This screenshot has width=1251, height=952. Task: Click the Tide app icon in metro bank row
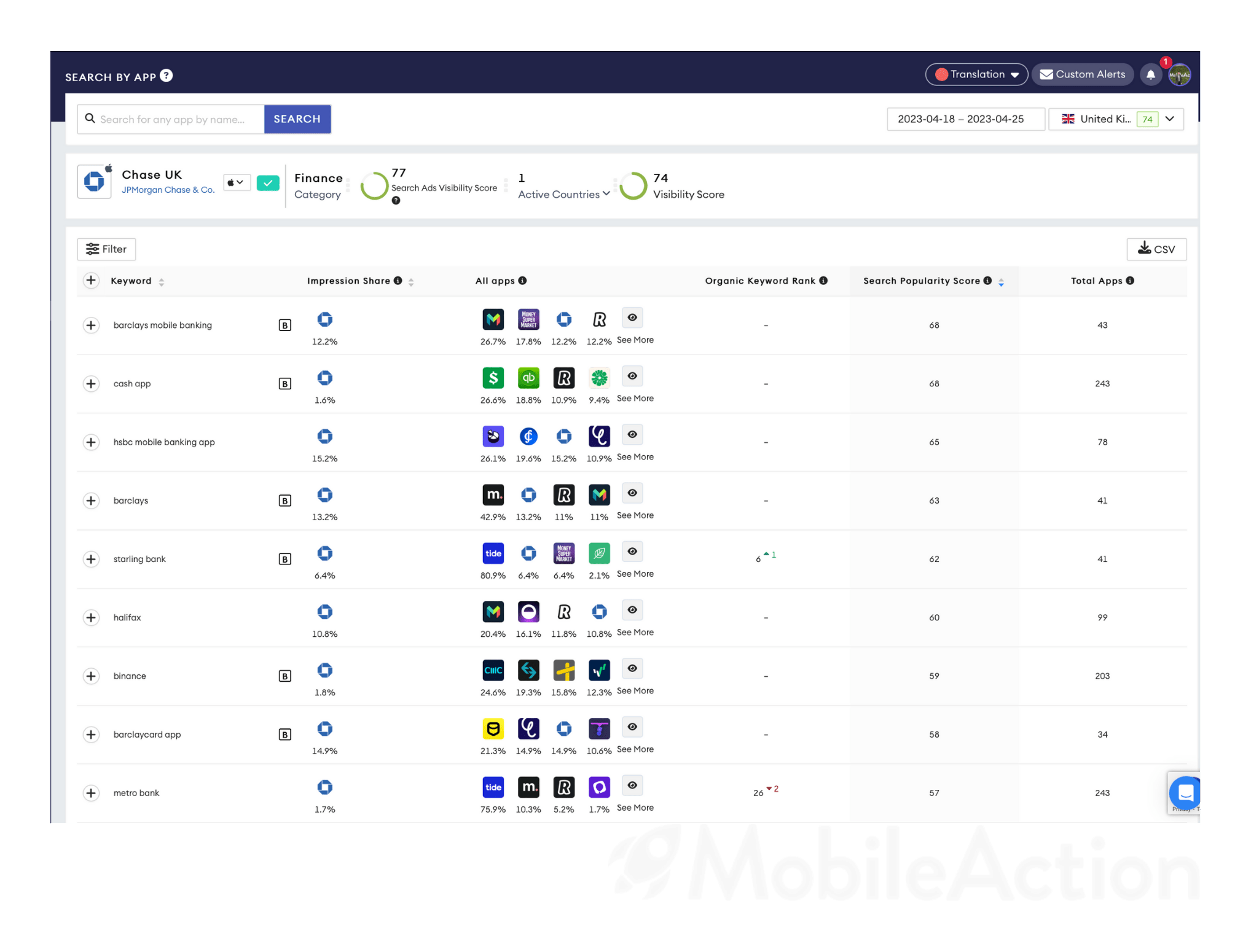pyautogui.click(x=493, y=787)
